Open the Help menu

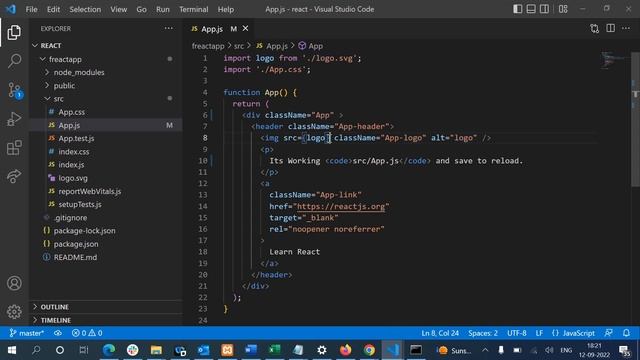(226, 9)
